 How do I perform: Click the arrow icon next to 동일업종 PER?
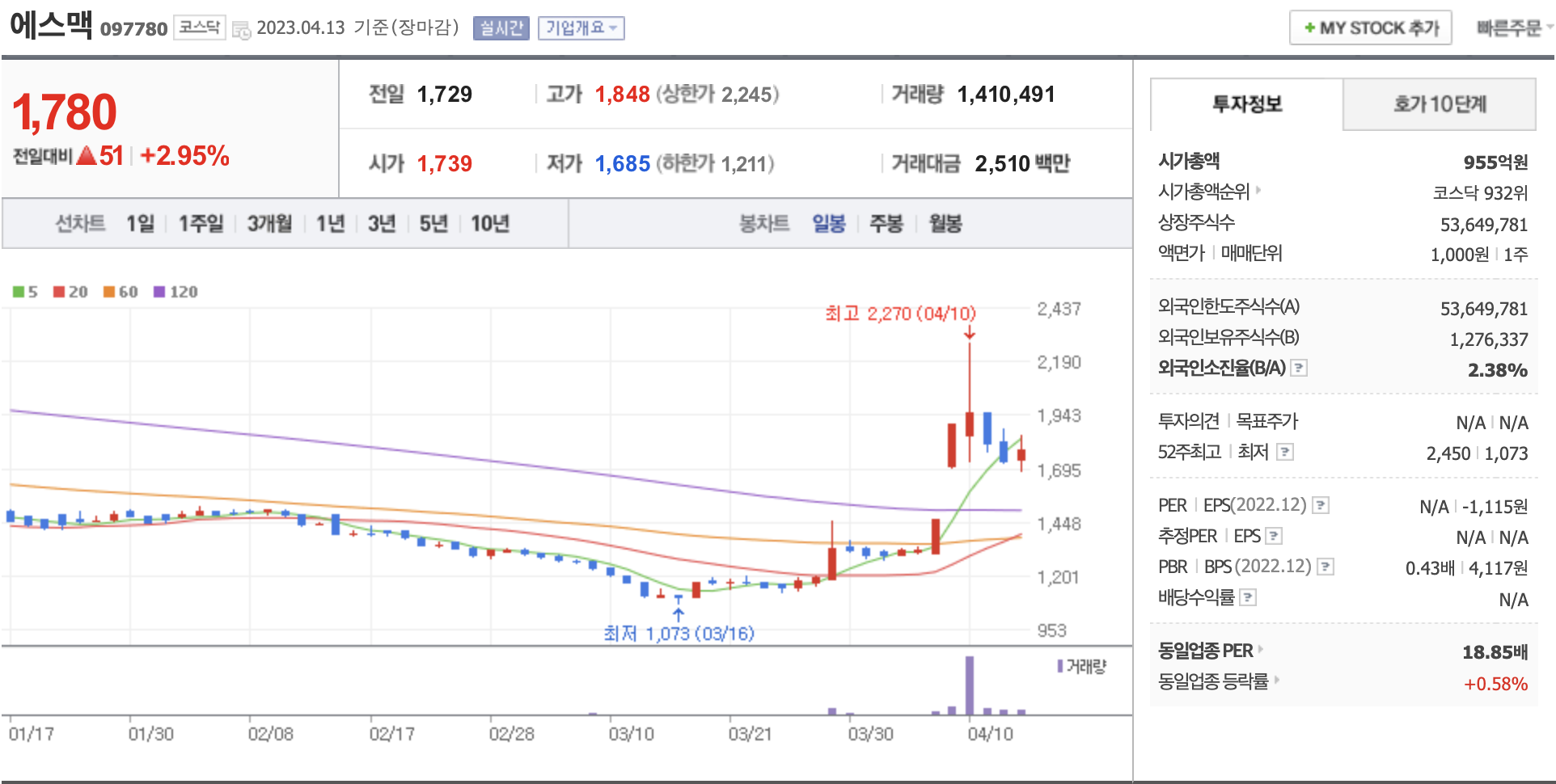coord(1261,650)
